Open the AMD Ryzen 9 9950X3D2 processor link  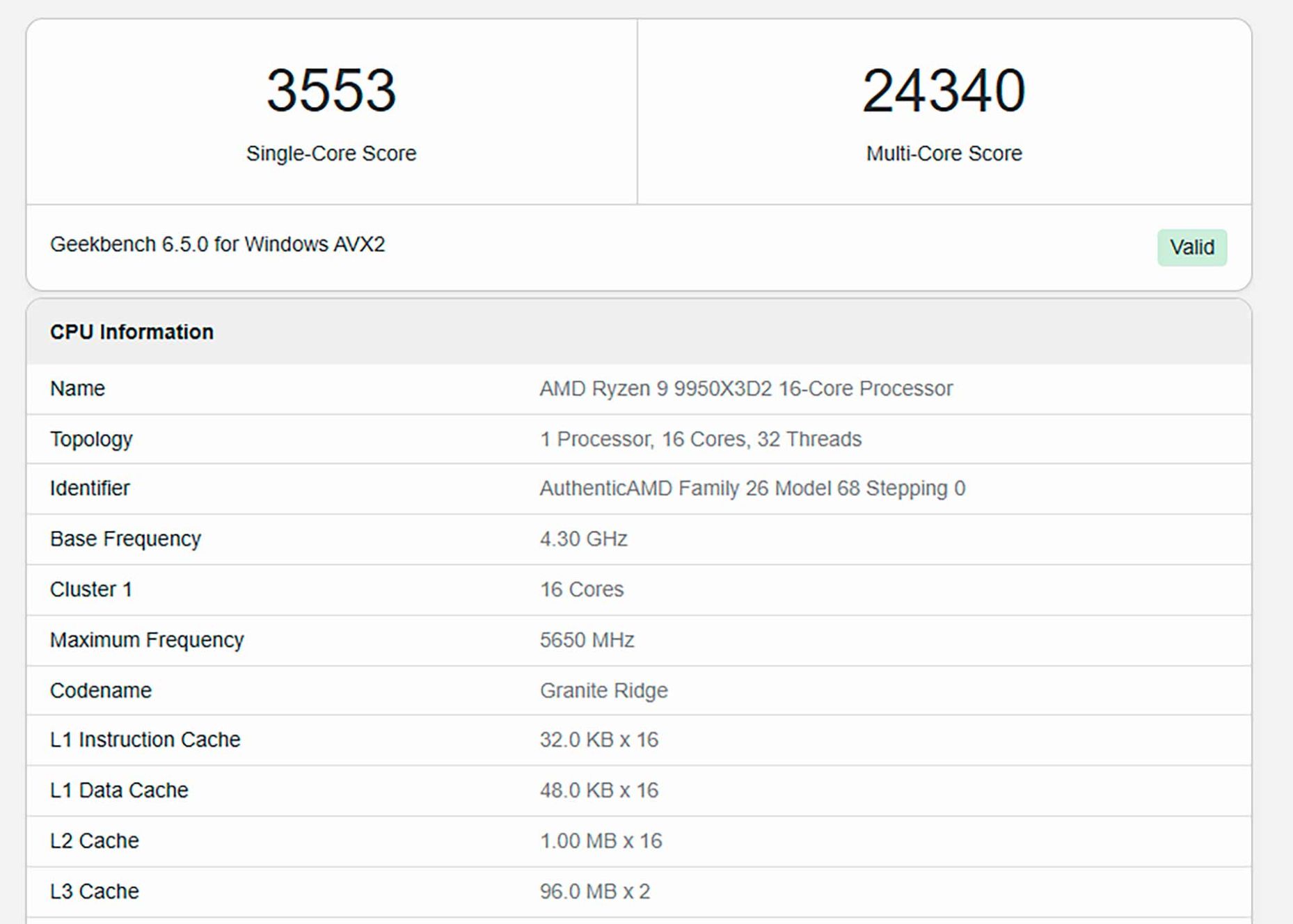tap(746, 388)
